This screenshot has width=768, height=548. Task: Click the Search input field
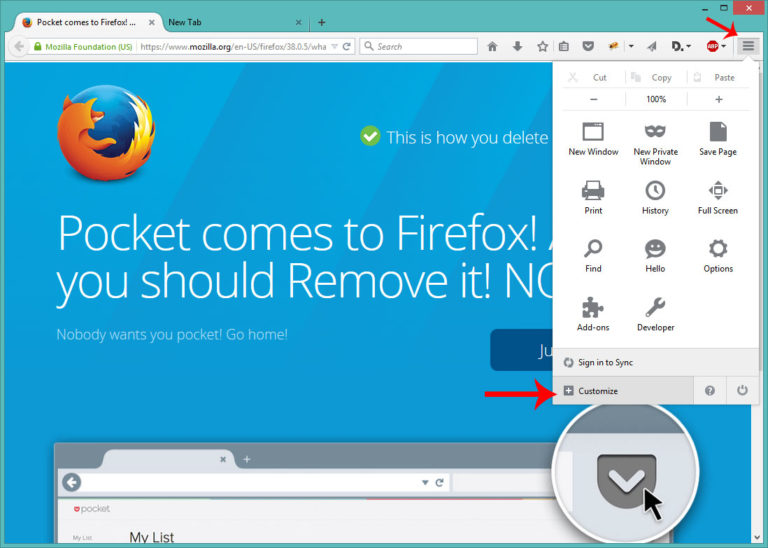click(419, 47)
